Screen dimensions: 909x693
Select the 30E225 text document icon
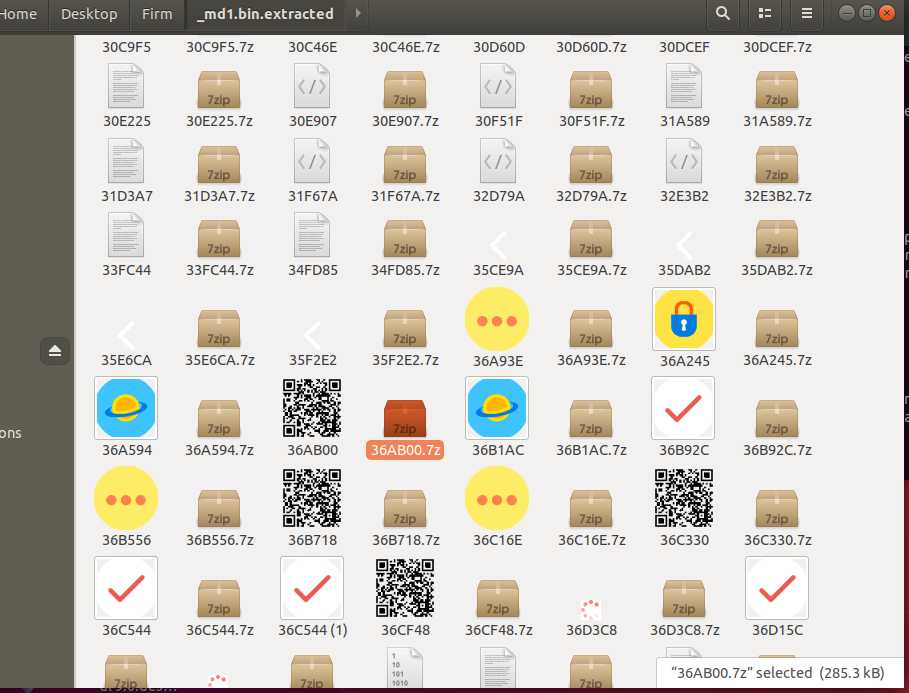point(126,86)
